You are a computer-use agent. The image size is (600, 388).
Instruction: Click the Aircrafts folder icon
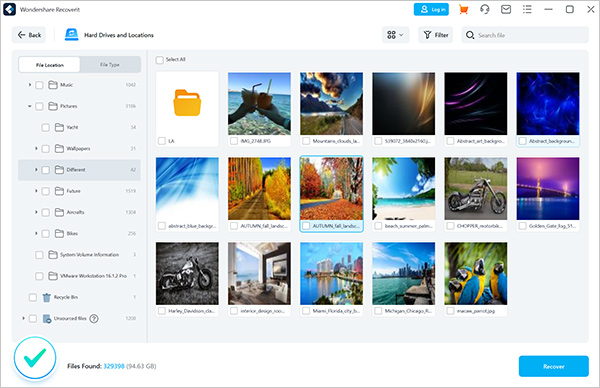[59, 212]
